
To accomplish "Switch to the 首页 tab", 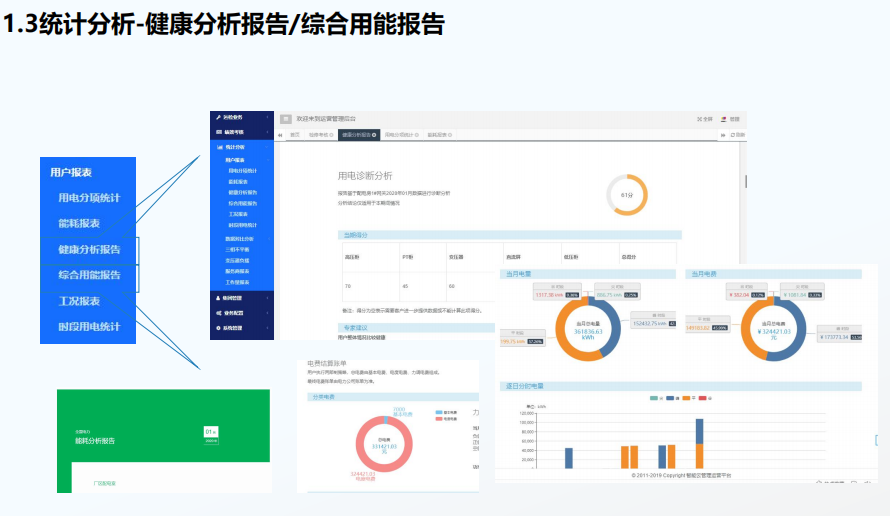I will click(295, 134).
